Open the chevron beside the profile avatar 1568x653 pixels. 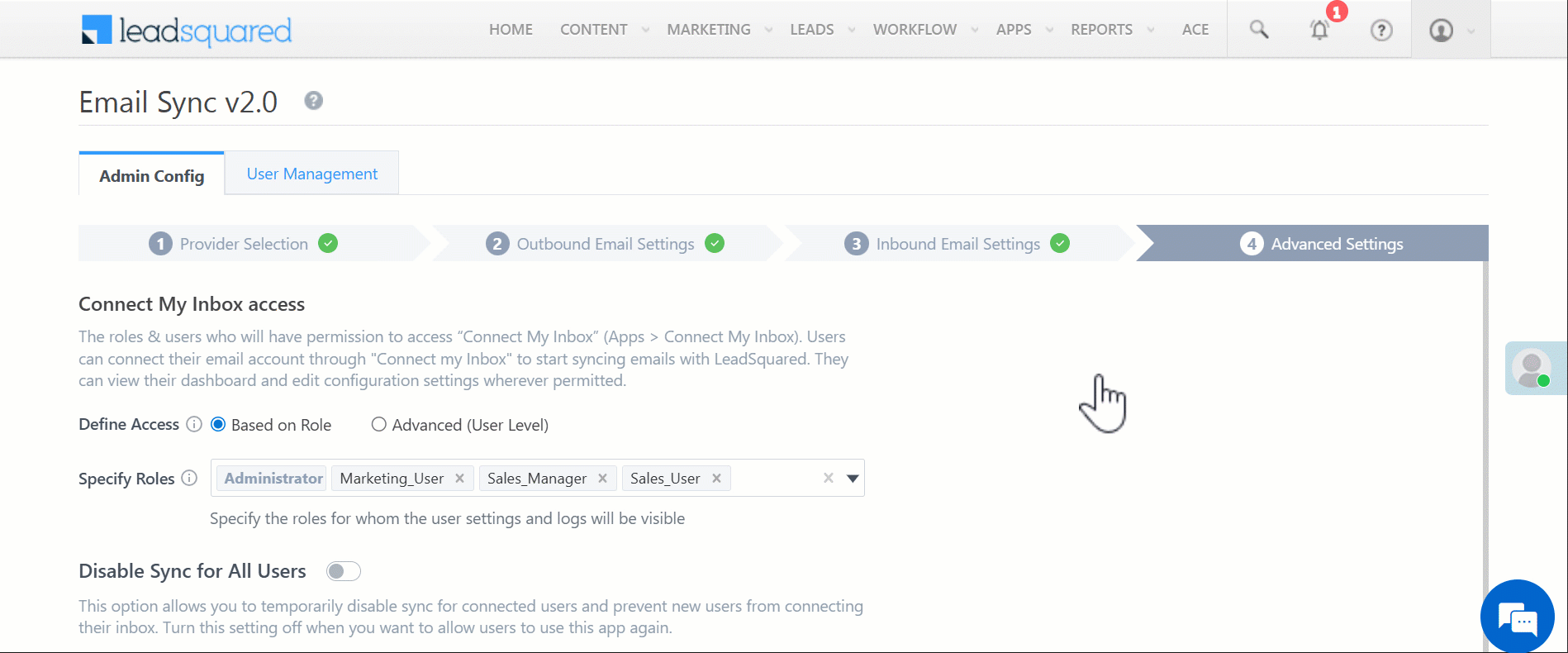(1471, 31)
